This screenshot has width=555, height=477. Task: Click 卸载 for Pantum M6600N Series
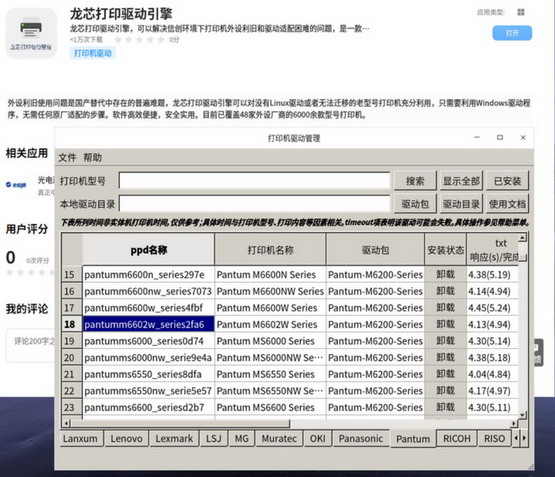coord(446,275)
